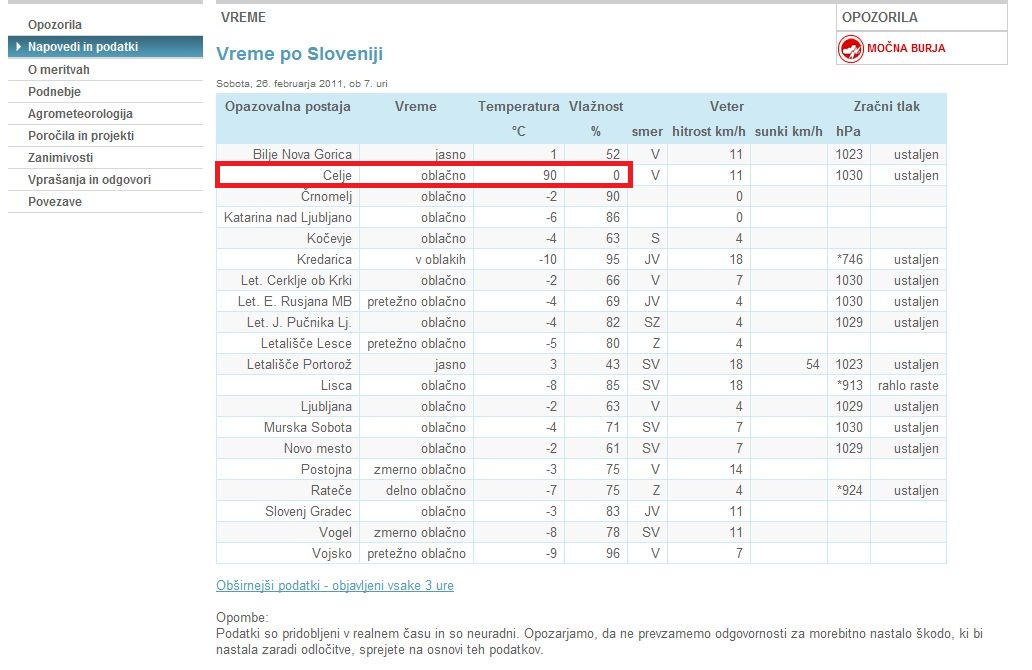Click the Kredarica station name
The image size is (1032, 670).
(x=324, y=259)
